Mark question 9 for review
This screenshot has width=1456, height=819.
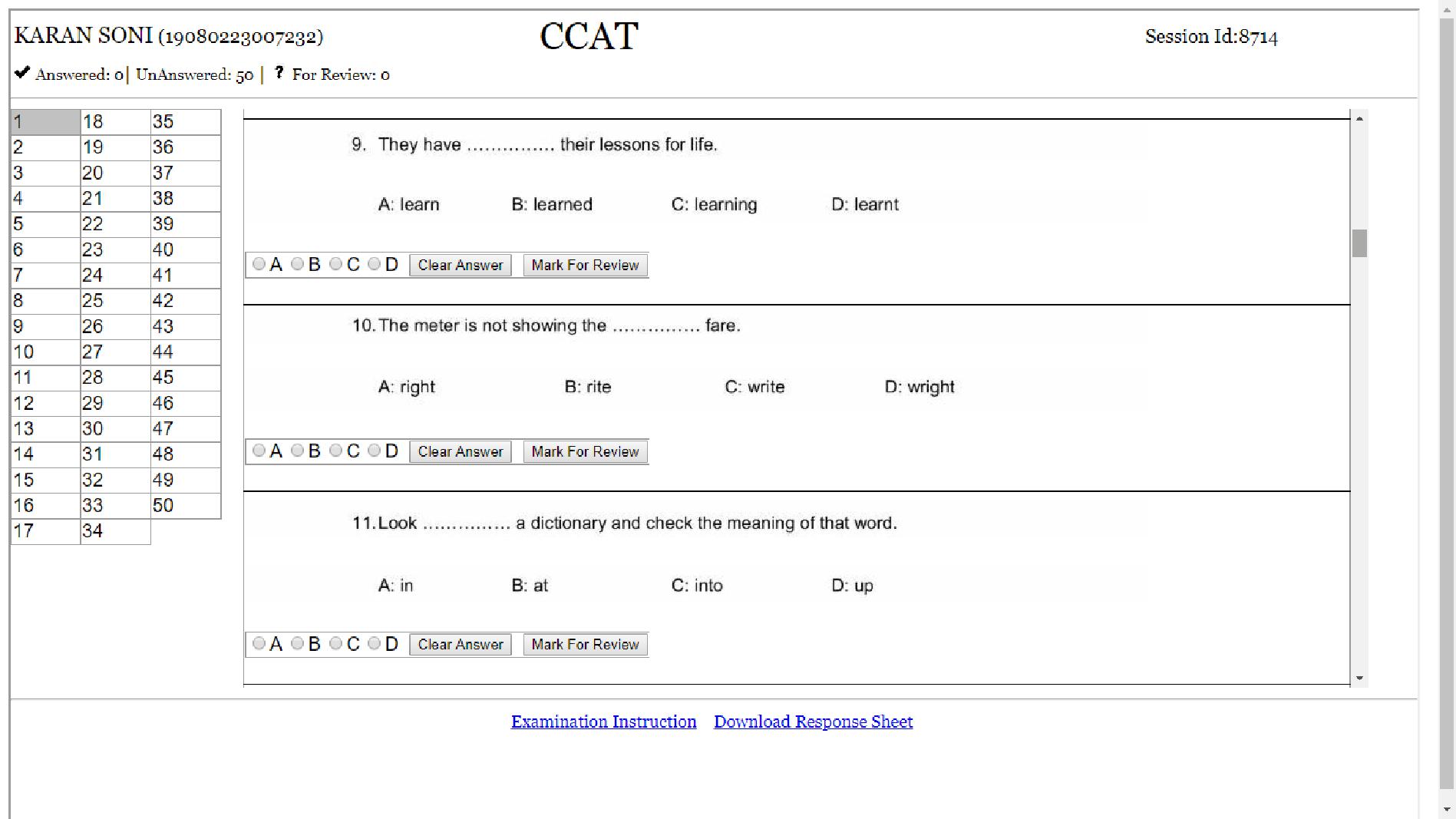[584, 265]
